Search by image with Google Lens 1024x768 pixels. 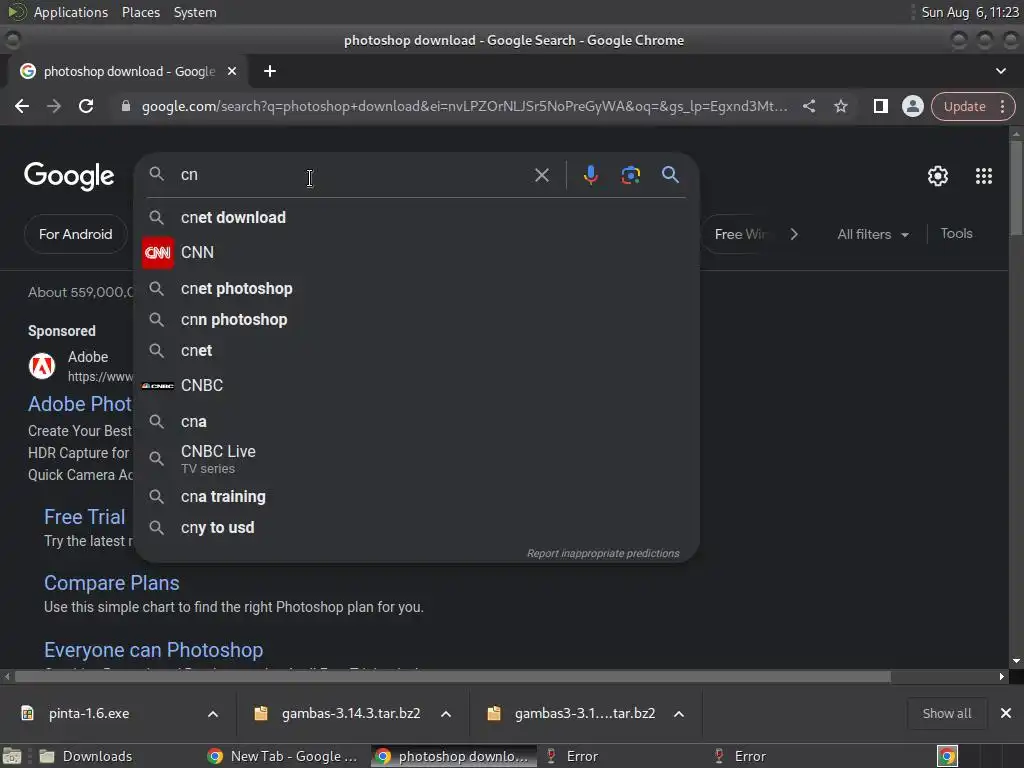click(630, 175)
